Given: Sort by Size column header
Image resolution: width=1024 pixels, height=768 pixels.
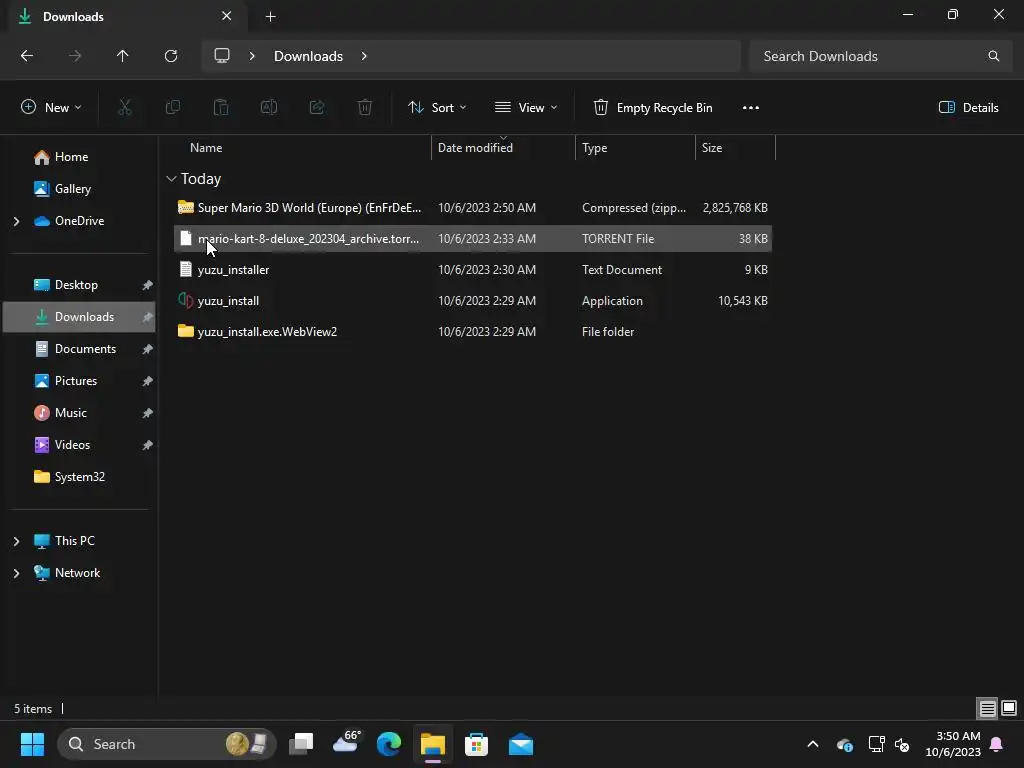Looking at the screenshot, I should 712,148.
